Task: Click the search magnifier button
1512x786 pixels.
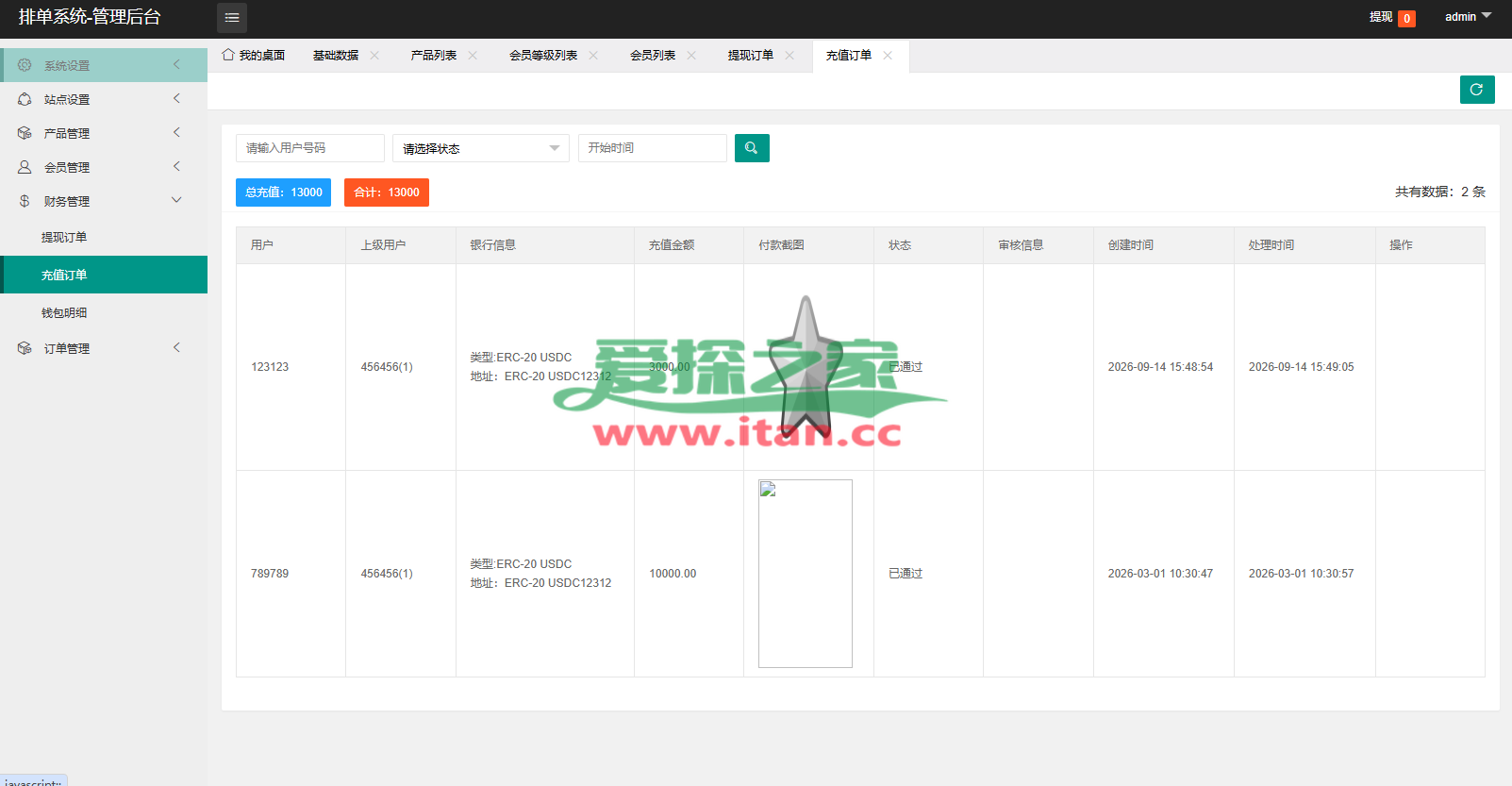Action: tap(752, 148)
